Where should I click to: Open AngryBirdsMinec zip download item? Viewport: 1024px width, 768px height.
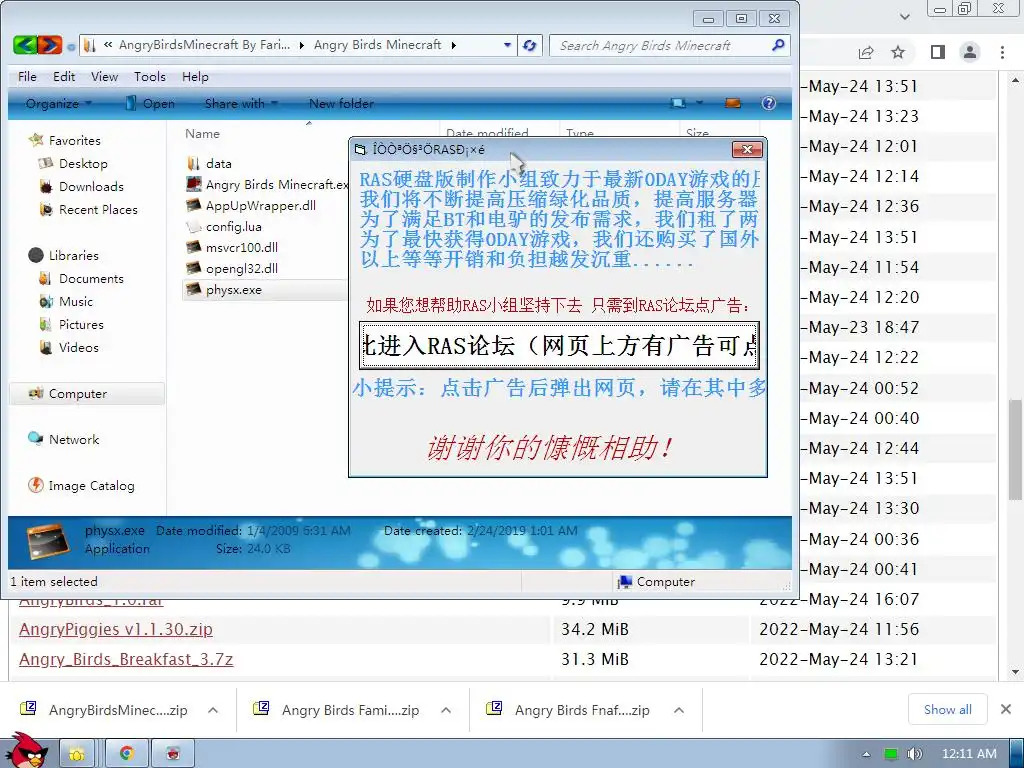coord(104,710)
